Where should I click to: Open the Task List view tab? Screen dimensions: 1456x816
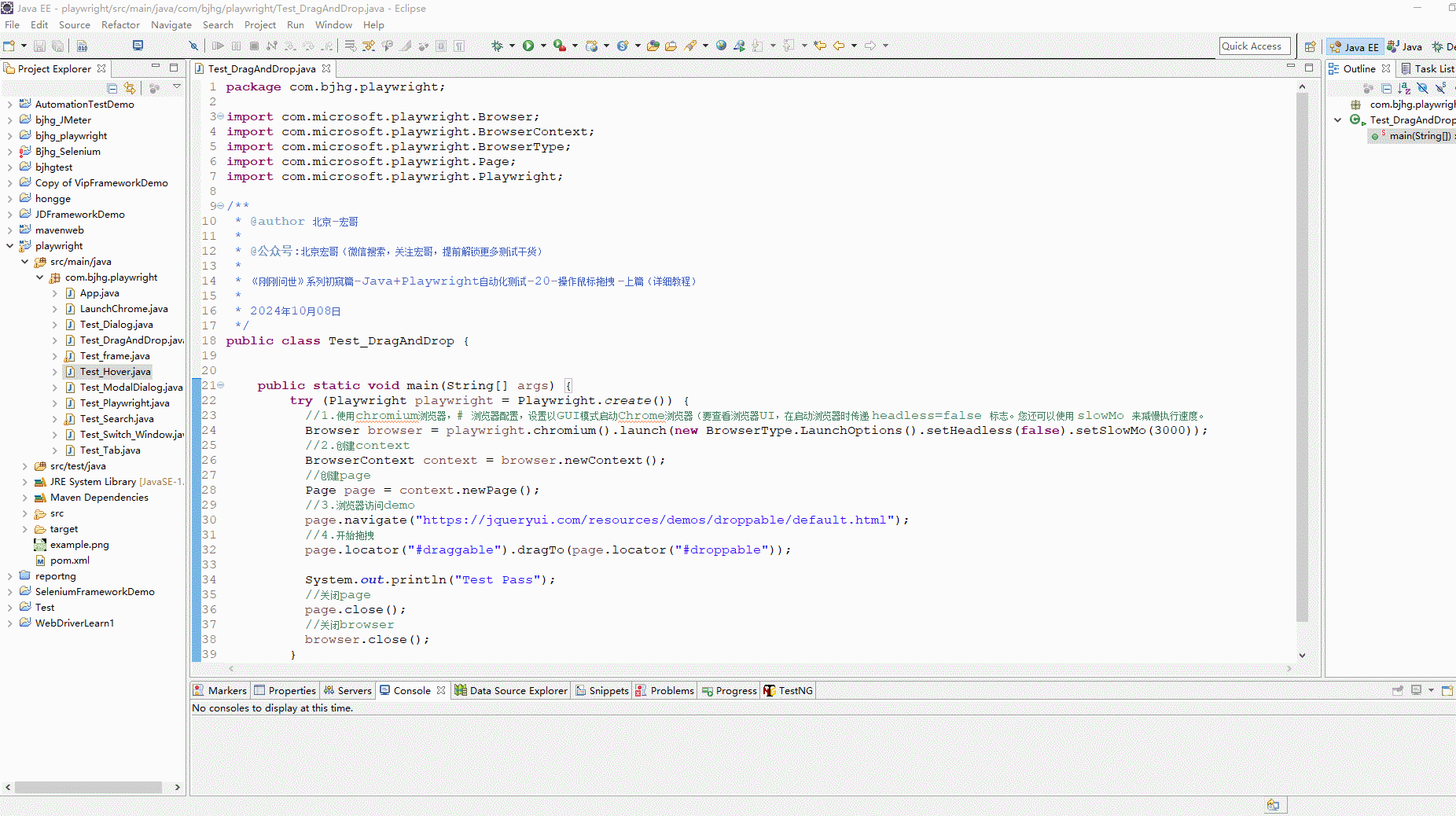(1427, 68)
